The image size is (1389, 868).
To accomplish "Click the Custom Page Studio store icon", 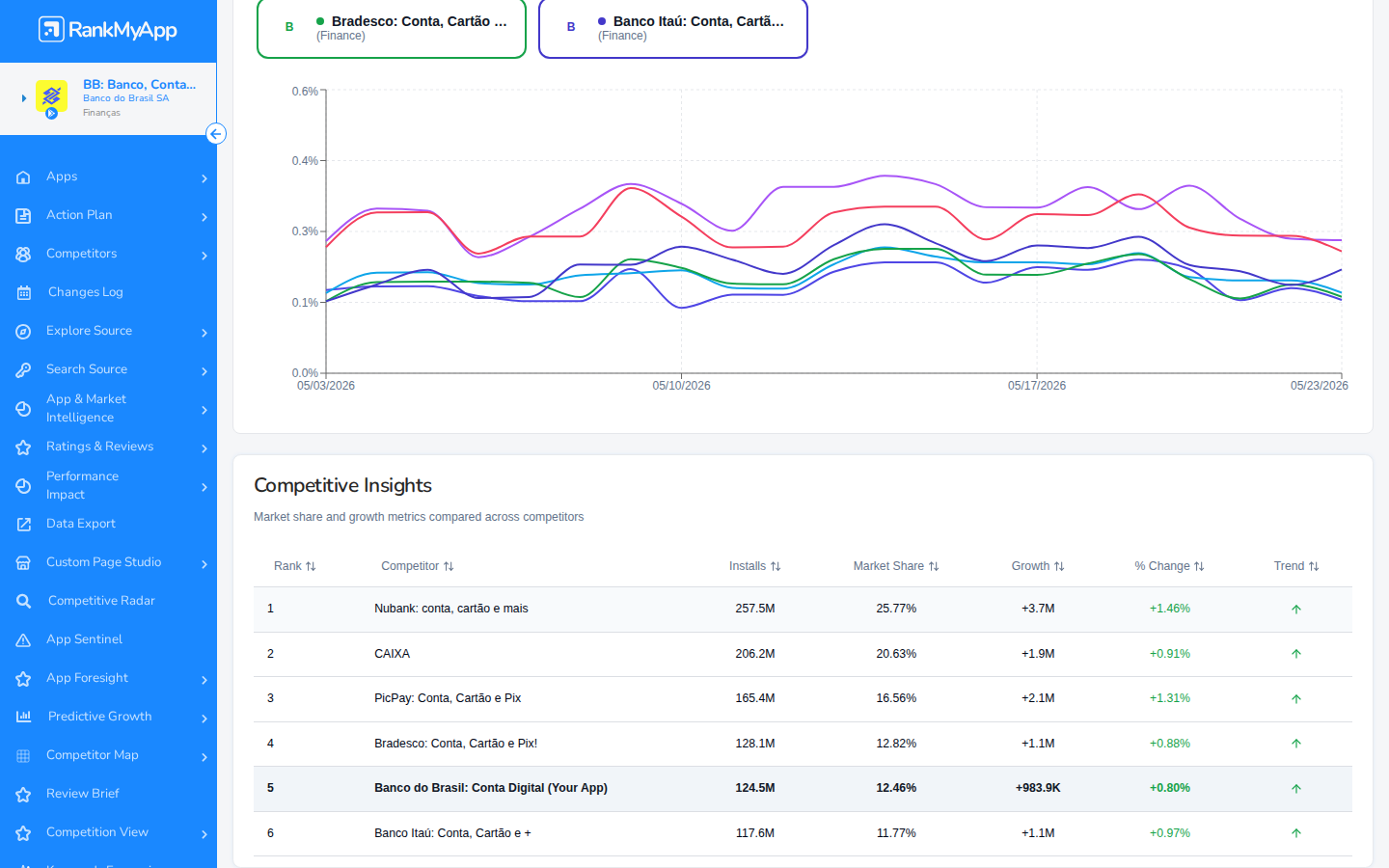I will click(23, 563).
